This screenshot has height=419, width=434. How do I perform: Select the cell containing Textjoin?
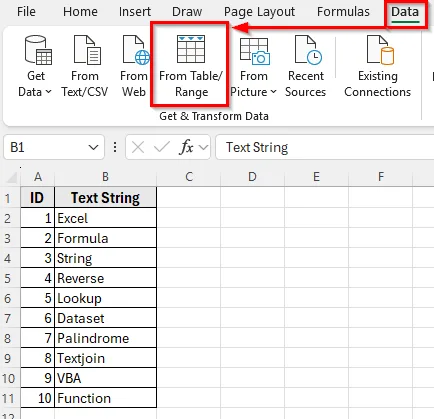pos(105,358)
